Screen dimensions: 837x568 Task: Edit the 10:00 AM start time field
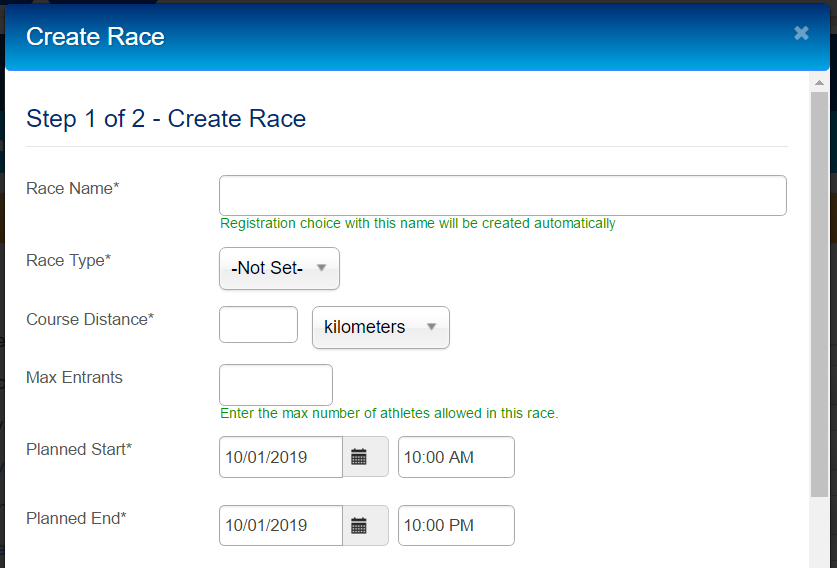click(x=456, y=457)
